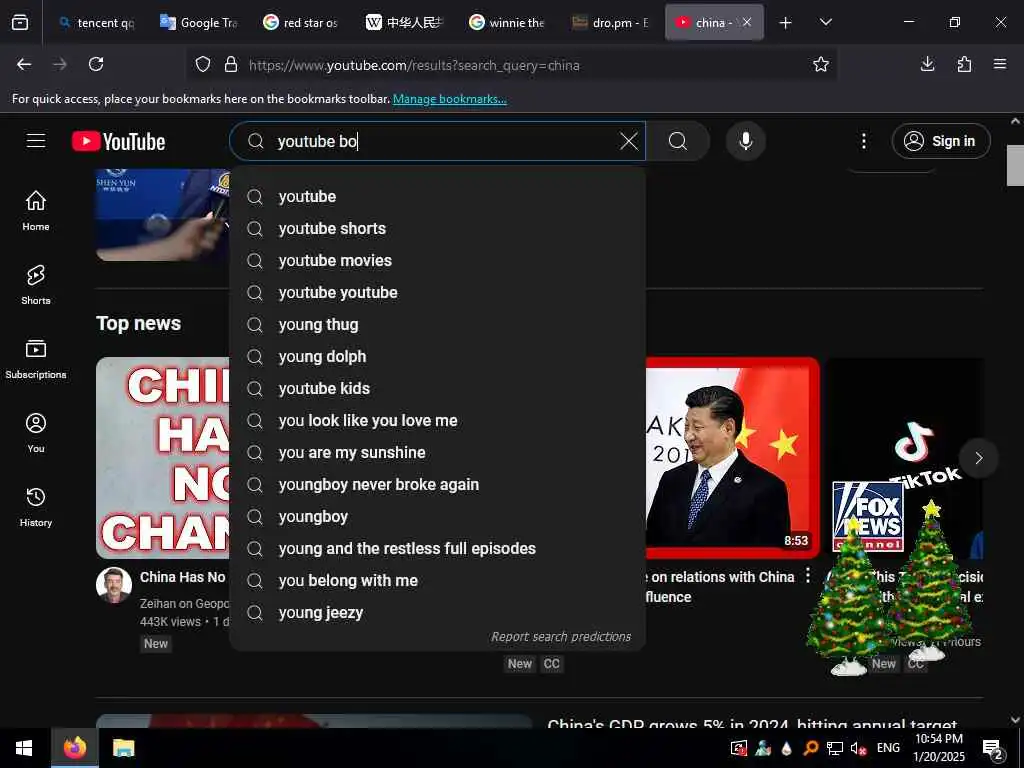Choose 'you look like you love me'
This screenshot has height=768, width=1024.
pyautogui.click(x=438, y=421)
